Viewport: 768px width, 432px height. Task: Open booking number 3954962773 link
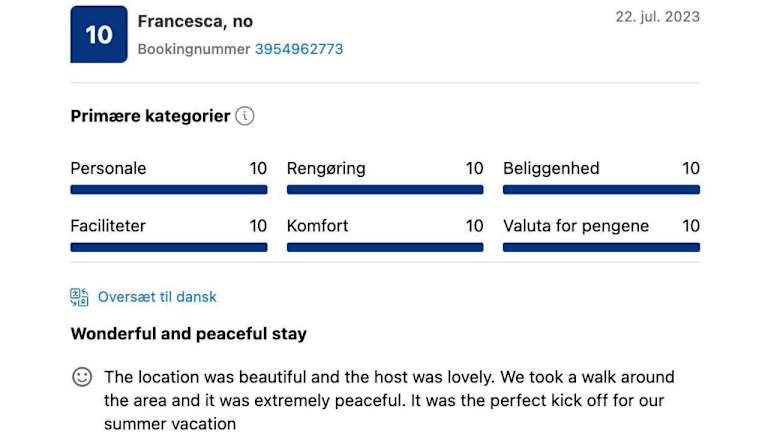298,49
